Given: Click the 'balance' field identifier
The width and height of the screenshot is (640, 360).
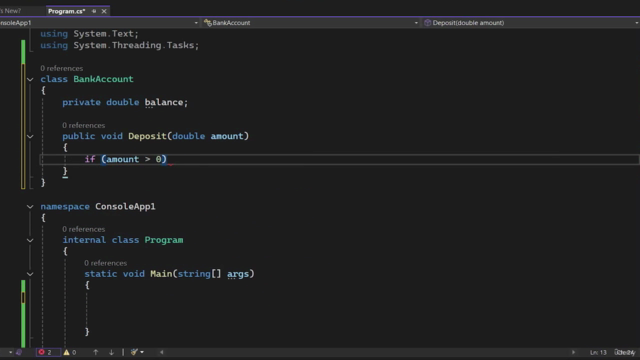Looking at the screenshot, I should 164,102.
